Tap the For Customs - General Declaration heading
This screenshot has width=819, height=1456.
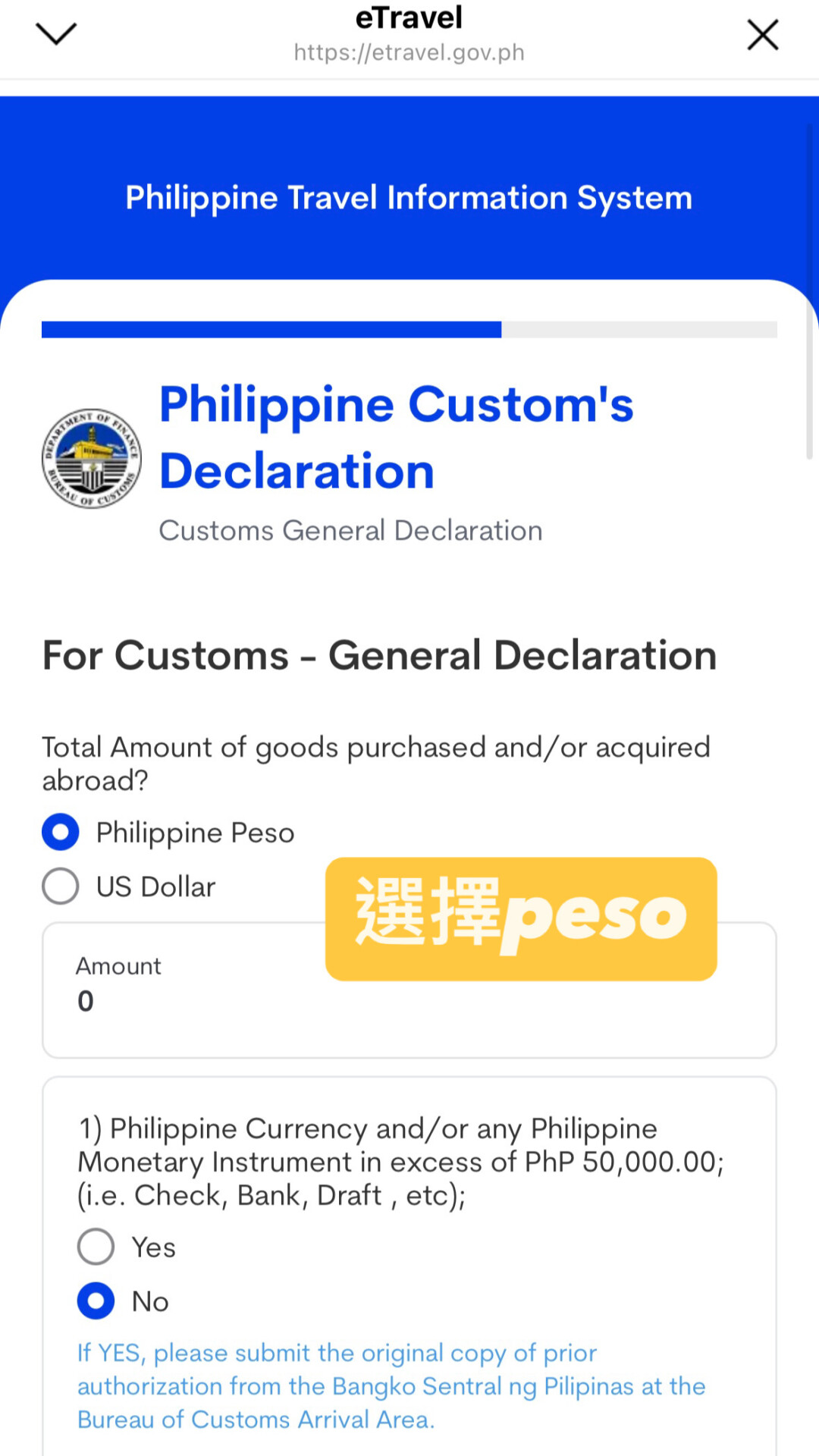click(379, 655)
